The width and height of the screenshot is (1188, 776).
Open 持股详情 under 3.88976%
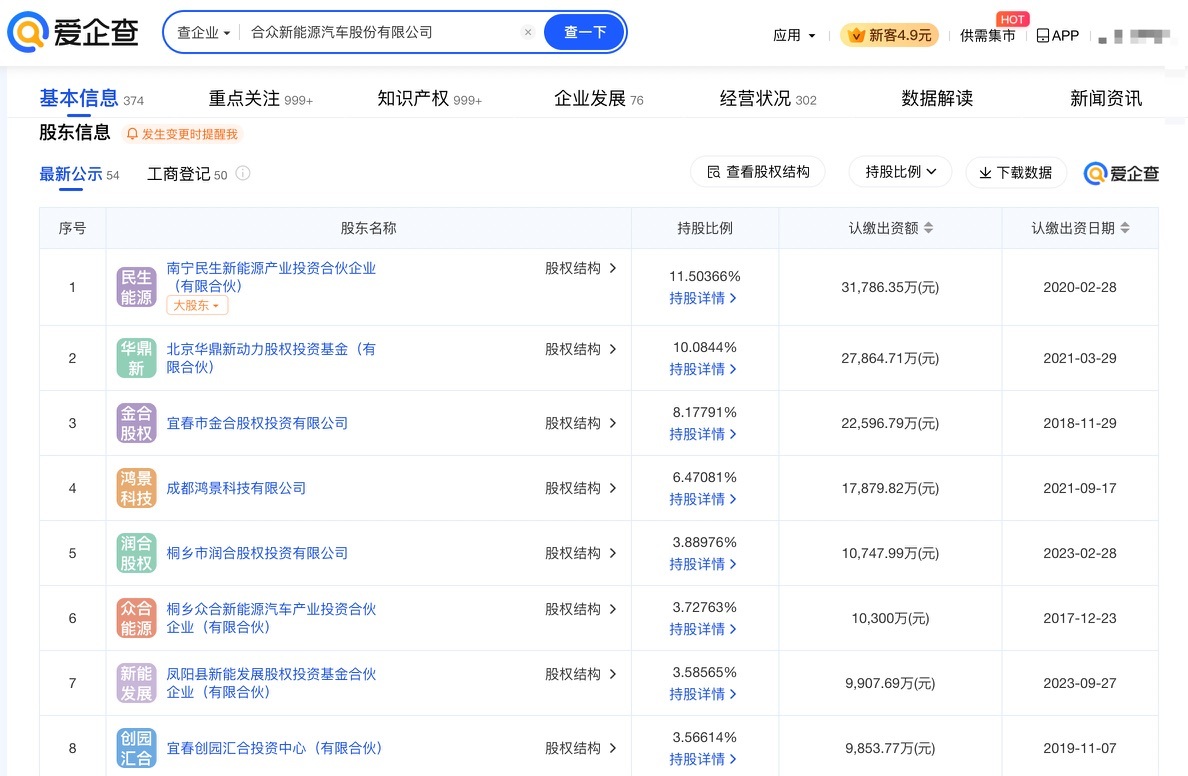[703, 565]
